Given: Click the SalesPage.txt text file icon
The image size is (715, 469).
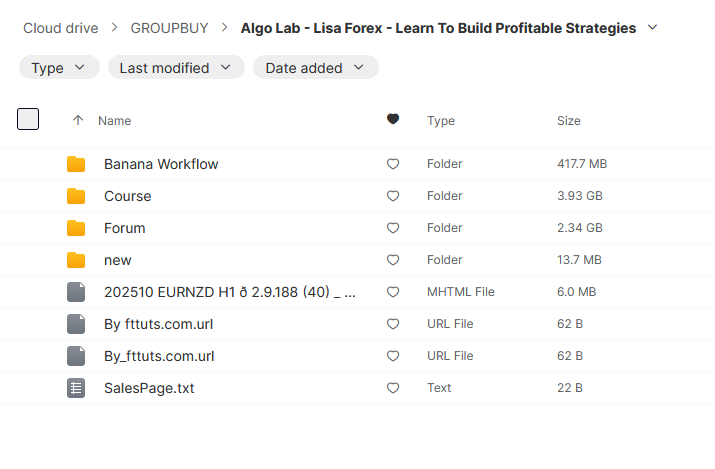Looking at the screenshot, I should (76, 388).
